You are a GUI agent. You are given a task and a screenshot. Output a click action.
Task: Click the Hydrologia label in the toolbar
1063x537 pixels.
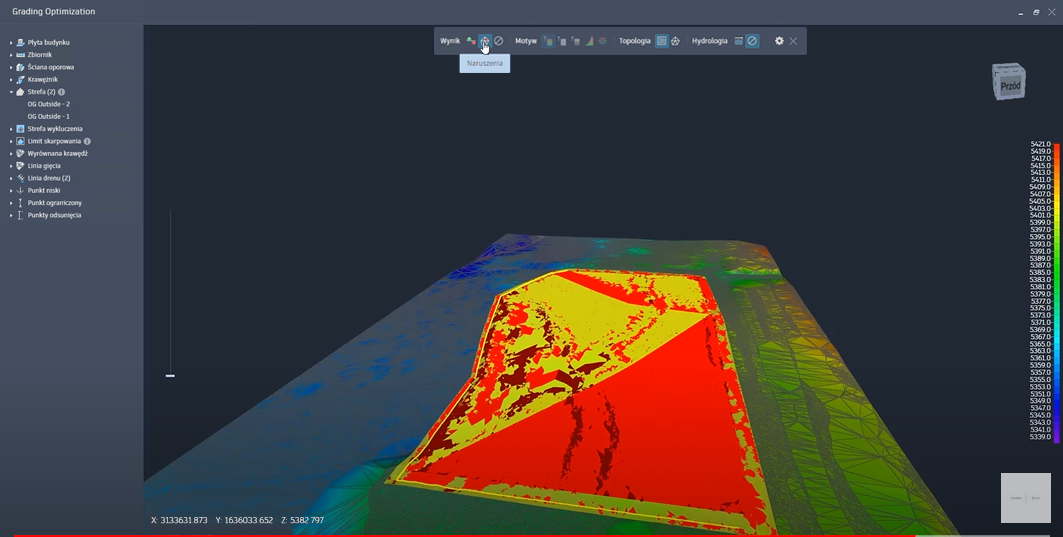[x=709, y=41]
